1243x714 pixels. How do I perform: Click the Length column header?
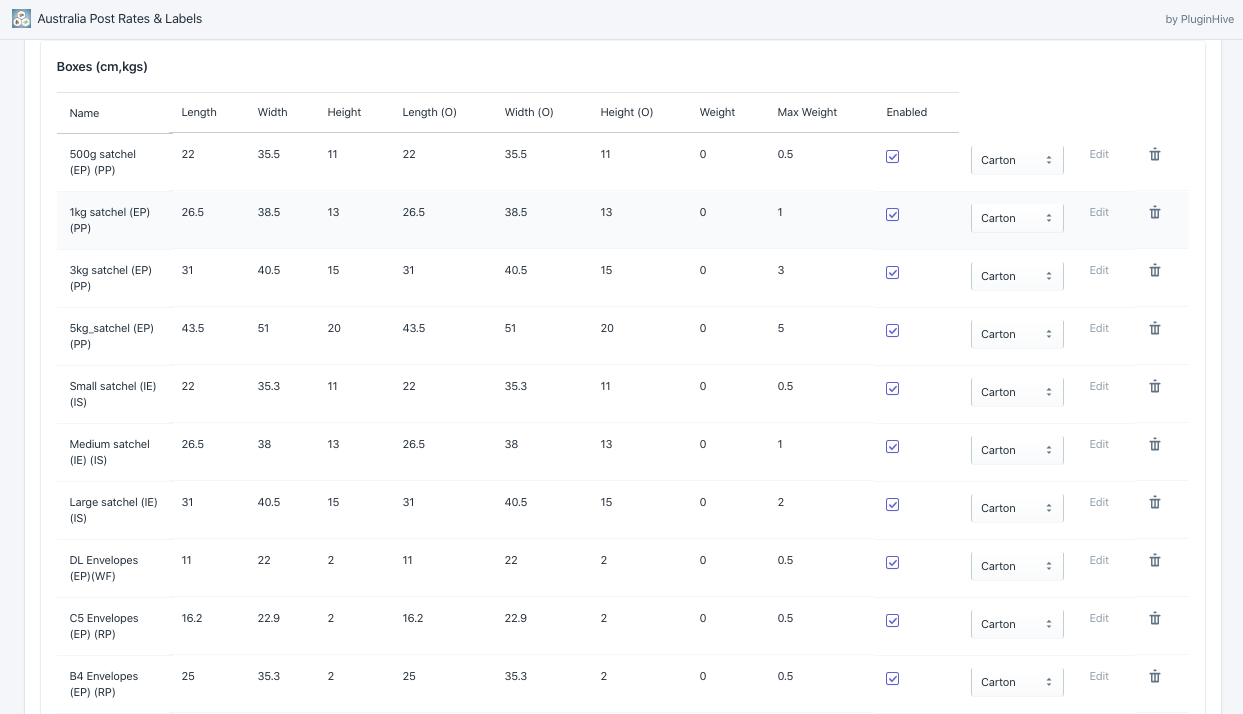click(x=199, y=112)
